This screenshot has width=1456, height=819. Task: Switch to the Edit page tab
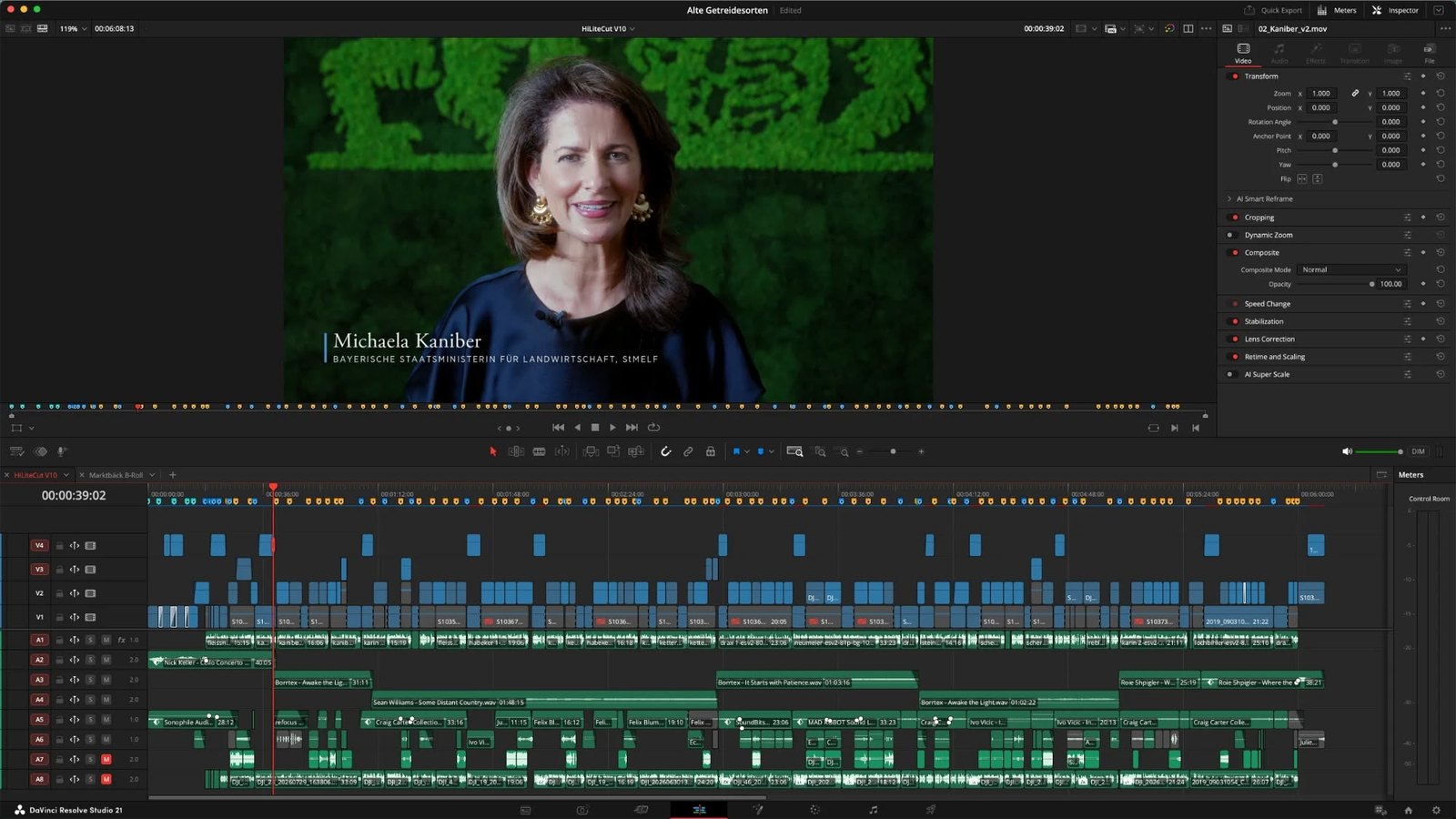tap(699, 810)
